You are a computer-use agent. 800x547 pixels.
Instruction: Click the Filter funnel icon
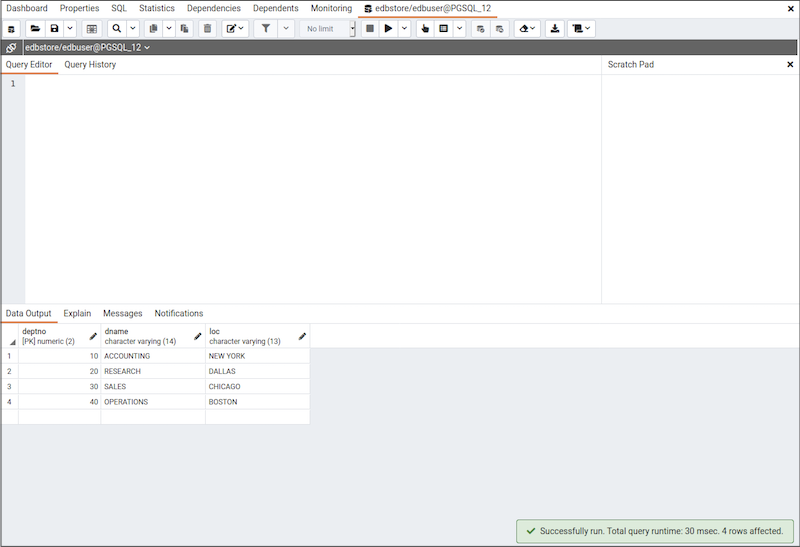(x=266, y=29)
